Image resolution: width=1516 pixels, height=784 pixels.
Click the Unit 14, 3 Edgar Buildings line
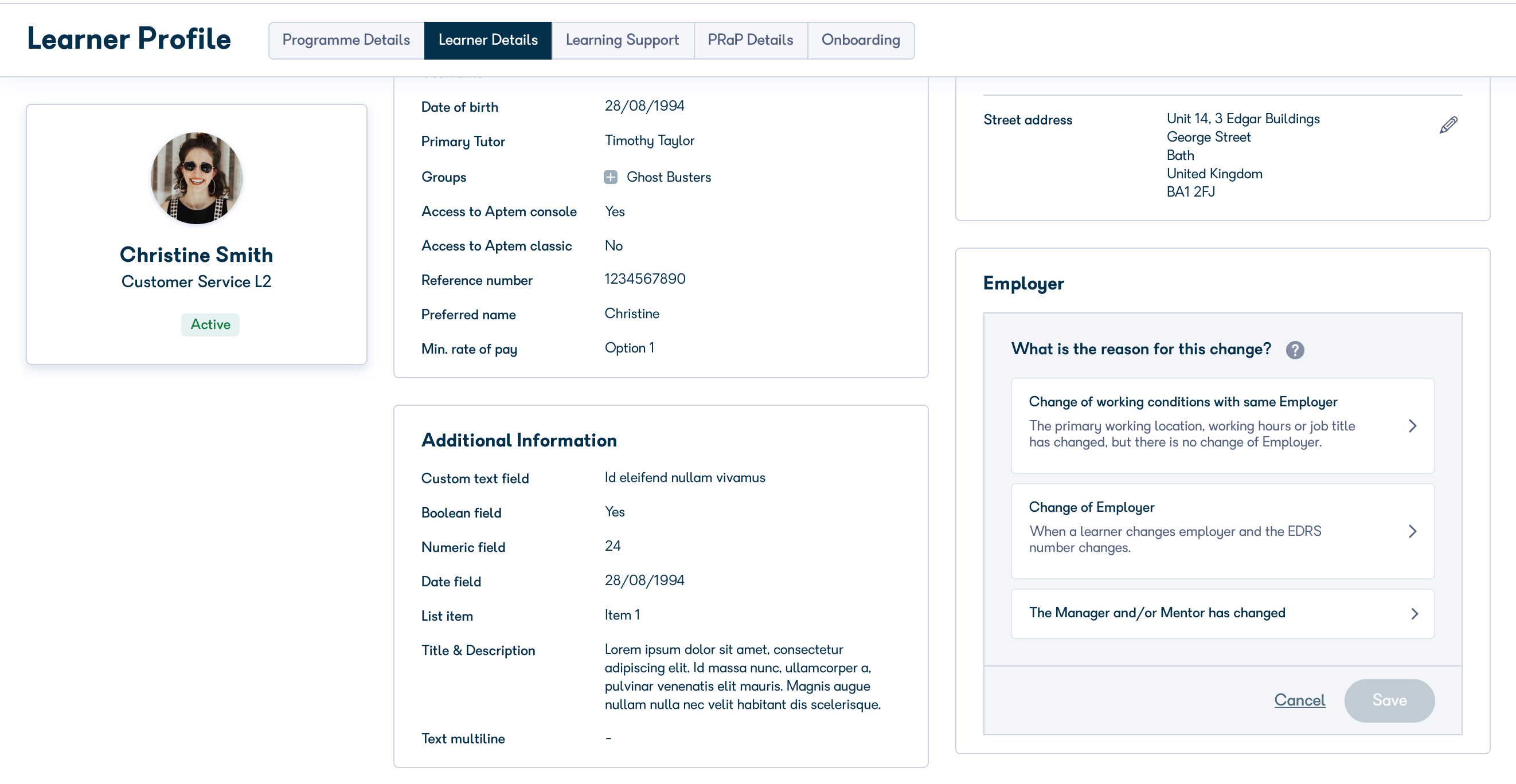pos(1243,119)
